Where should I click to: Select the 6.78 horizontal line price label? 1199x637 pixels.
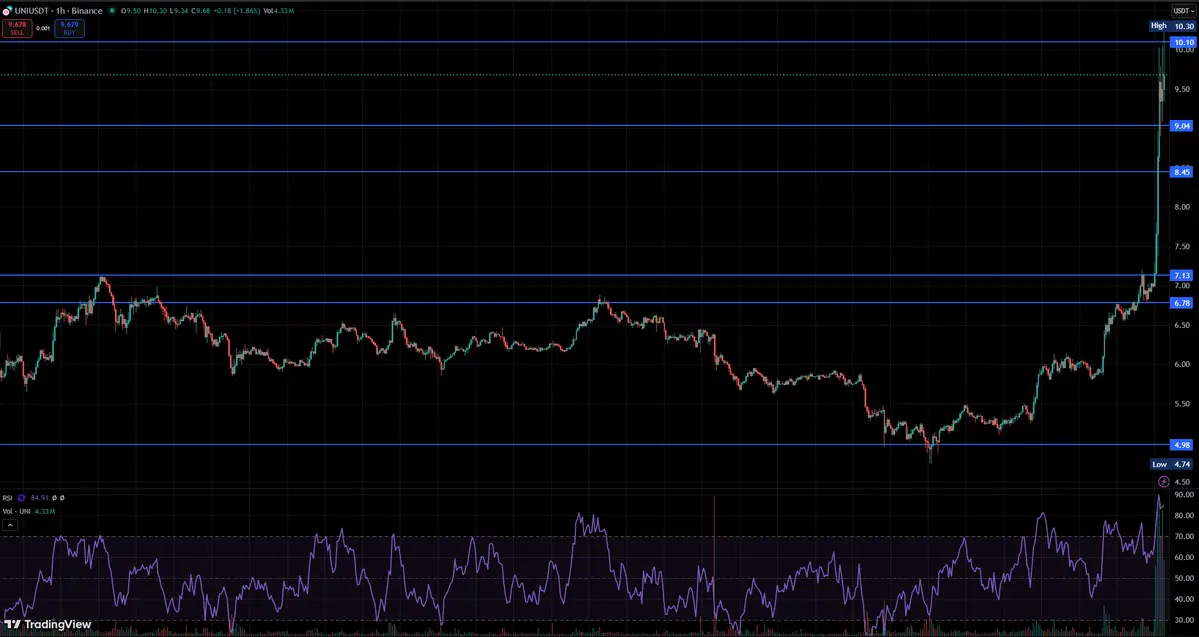[1181, 303]
